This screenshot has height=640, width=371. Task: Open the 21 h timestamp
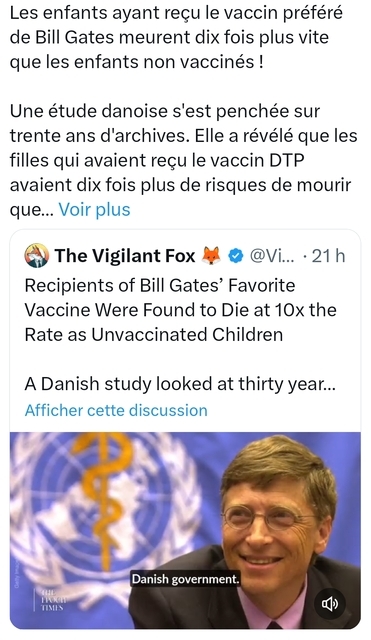point(328,256)
